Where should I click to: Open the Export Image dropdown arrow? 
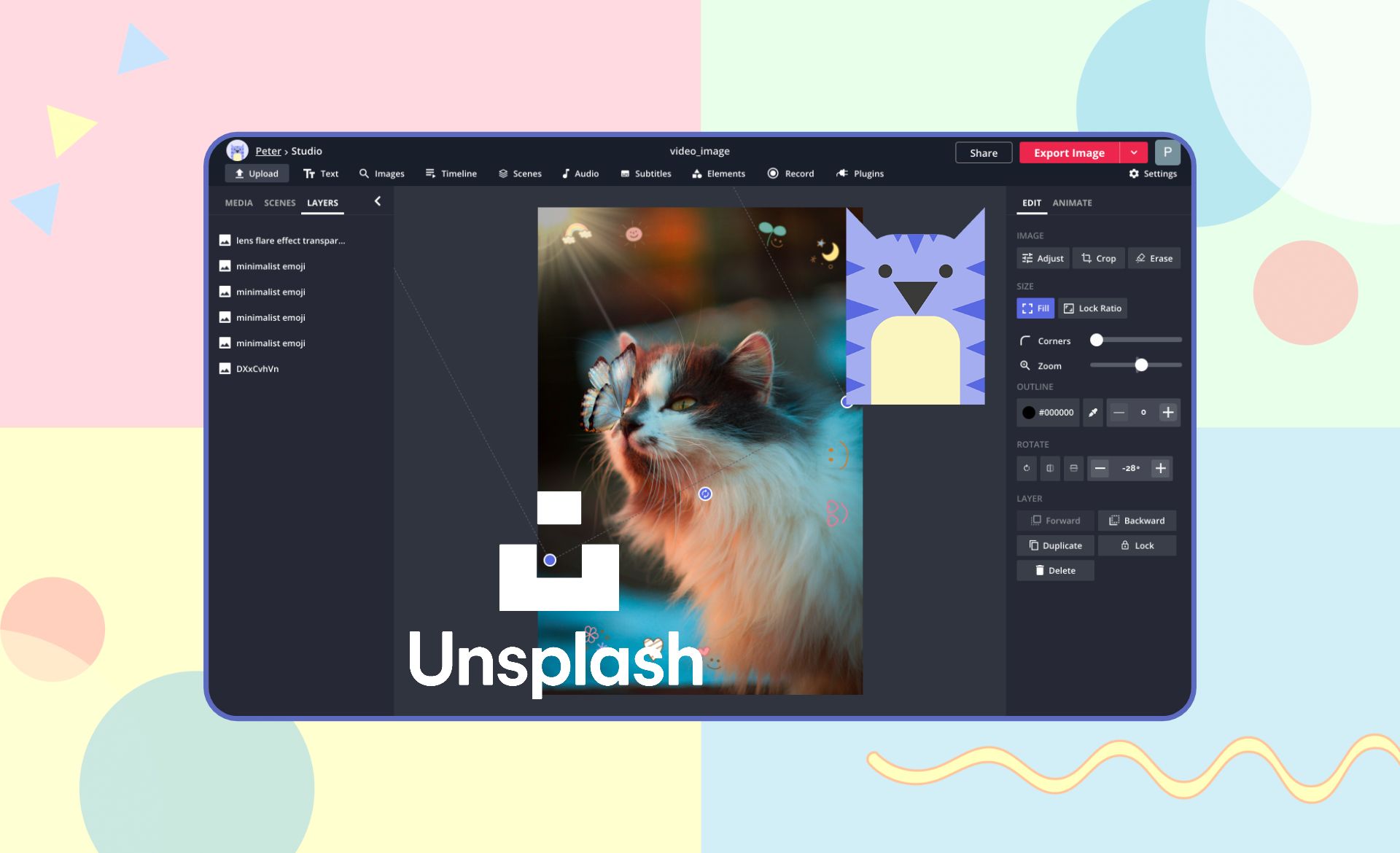point(1134,152)
